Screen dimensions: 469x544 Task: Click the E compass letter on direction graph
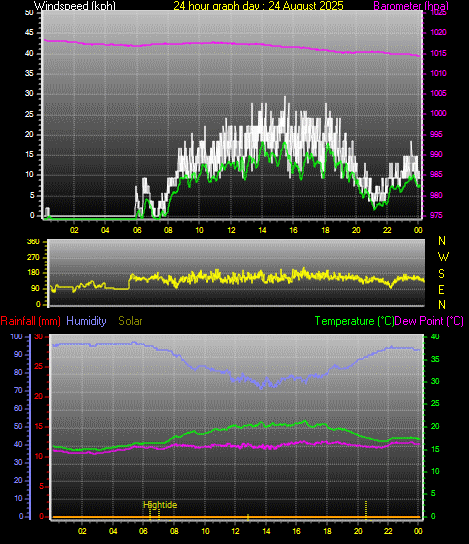click(x=441, y=290)
